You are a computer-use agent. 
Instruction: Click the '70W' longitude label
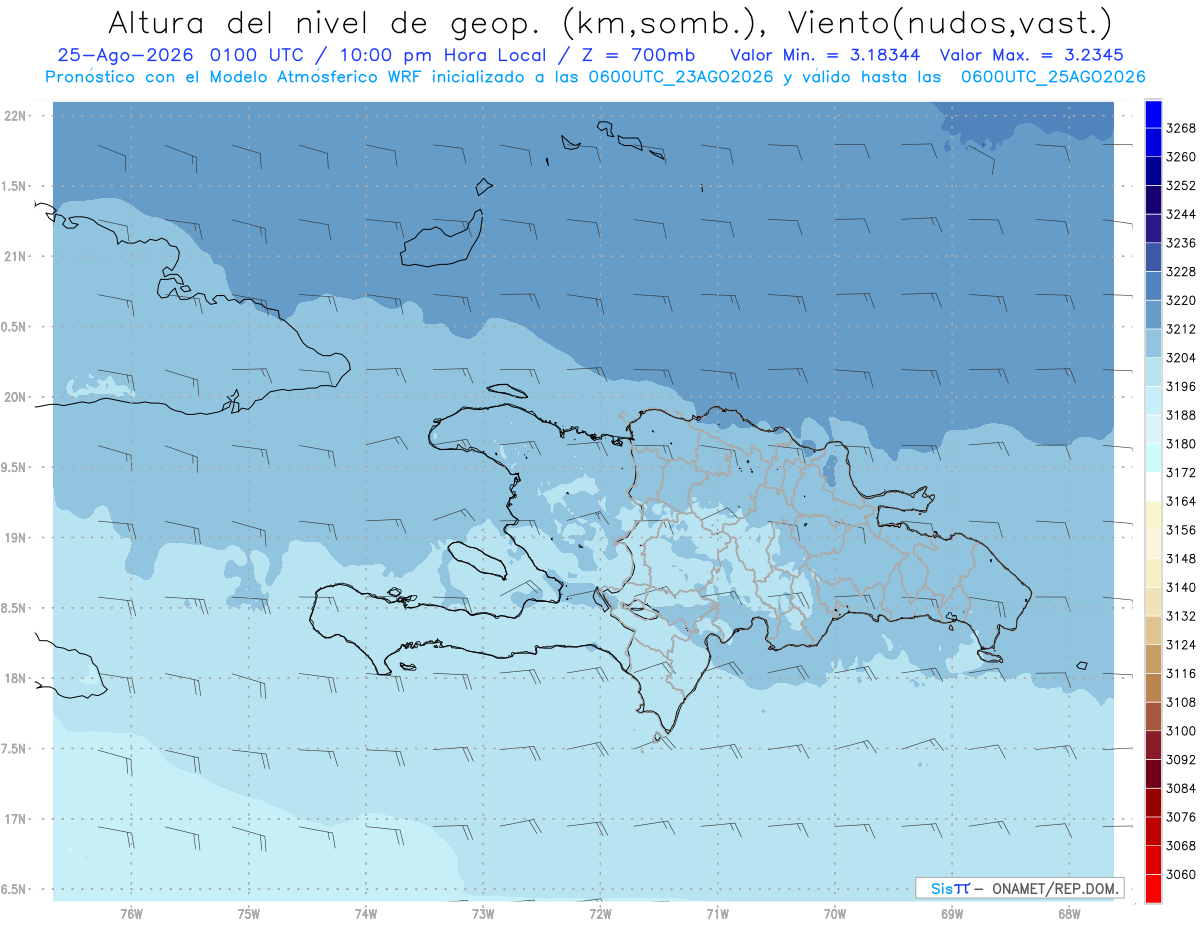835,913
